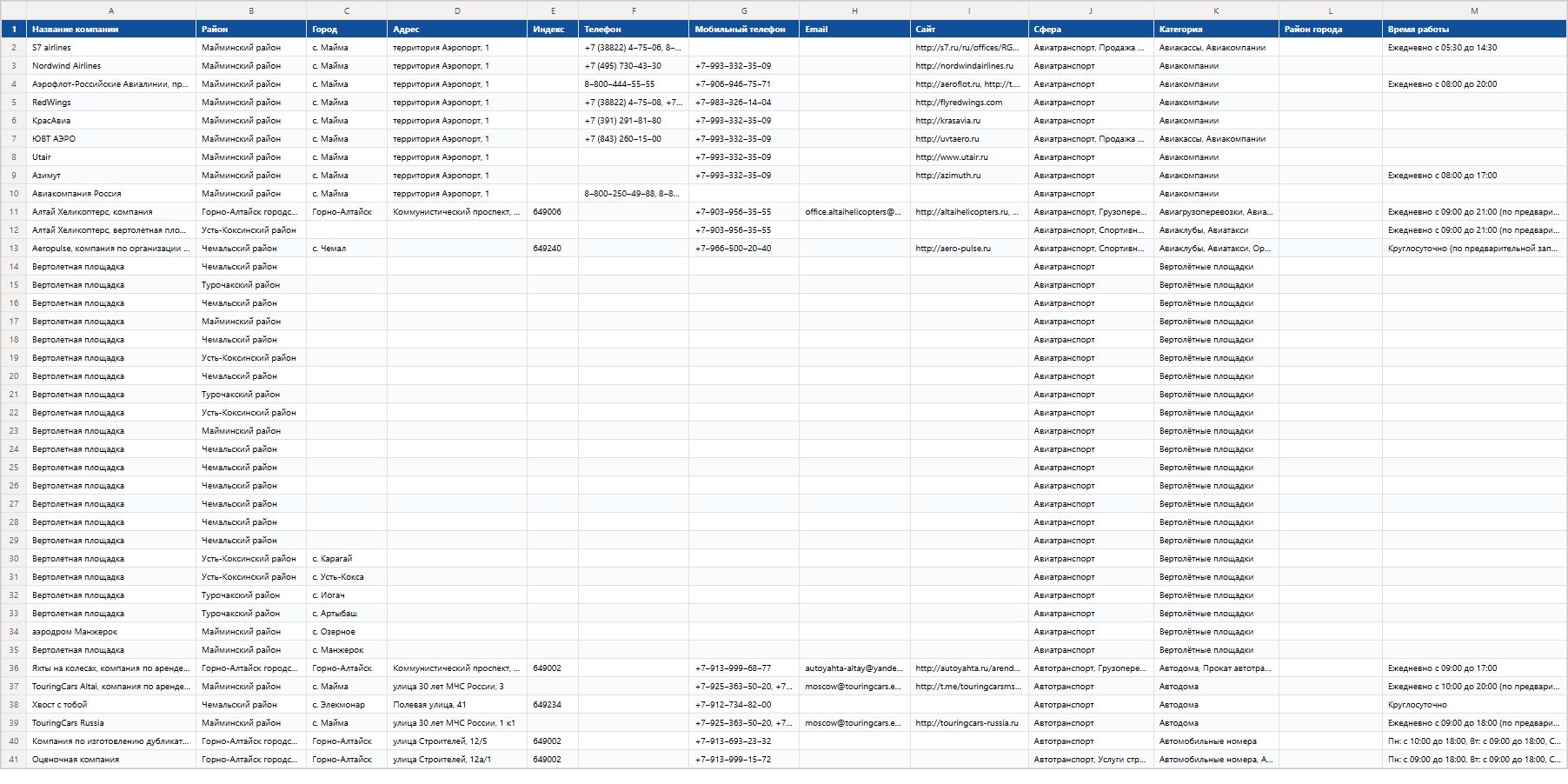Select index cell '649006'
The image size is (1568, 784).
[553, 212]
